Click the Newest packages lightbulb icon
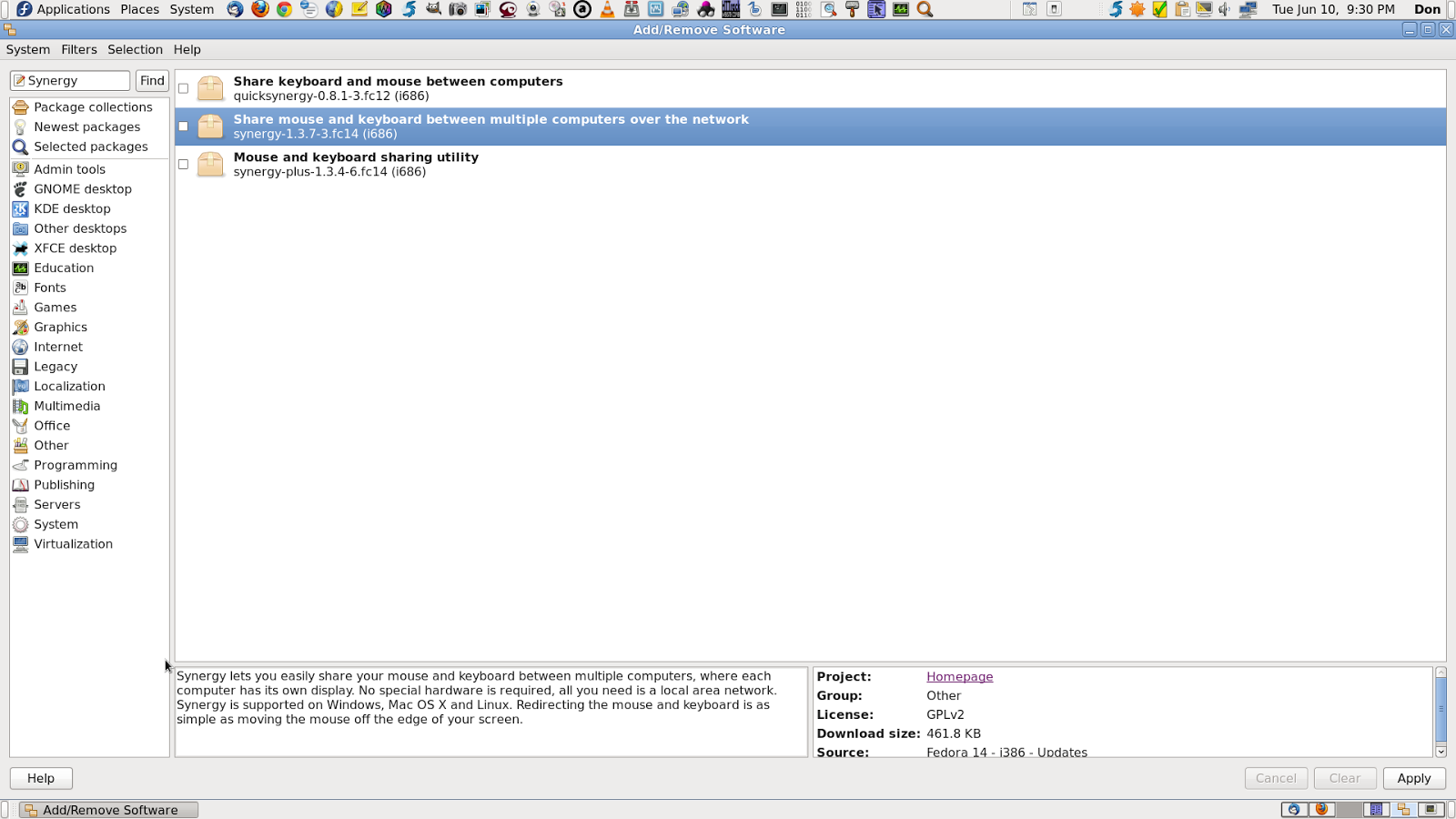This screenshot has height=819, width=1456. coord(20,127)
